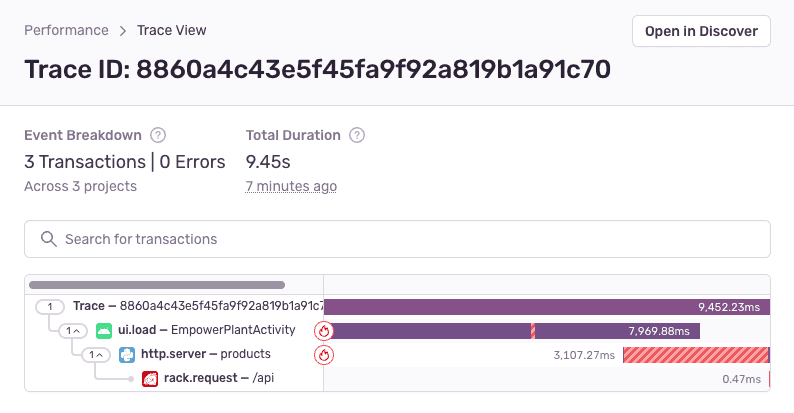
Task: Select Trace View breadcrumb item
Action: point(172,30)
